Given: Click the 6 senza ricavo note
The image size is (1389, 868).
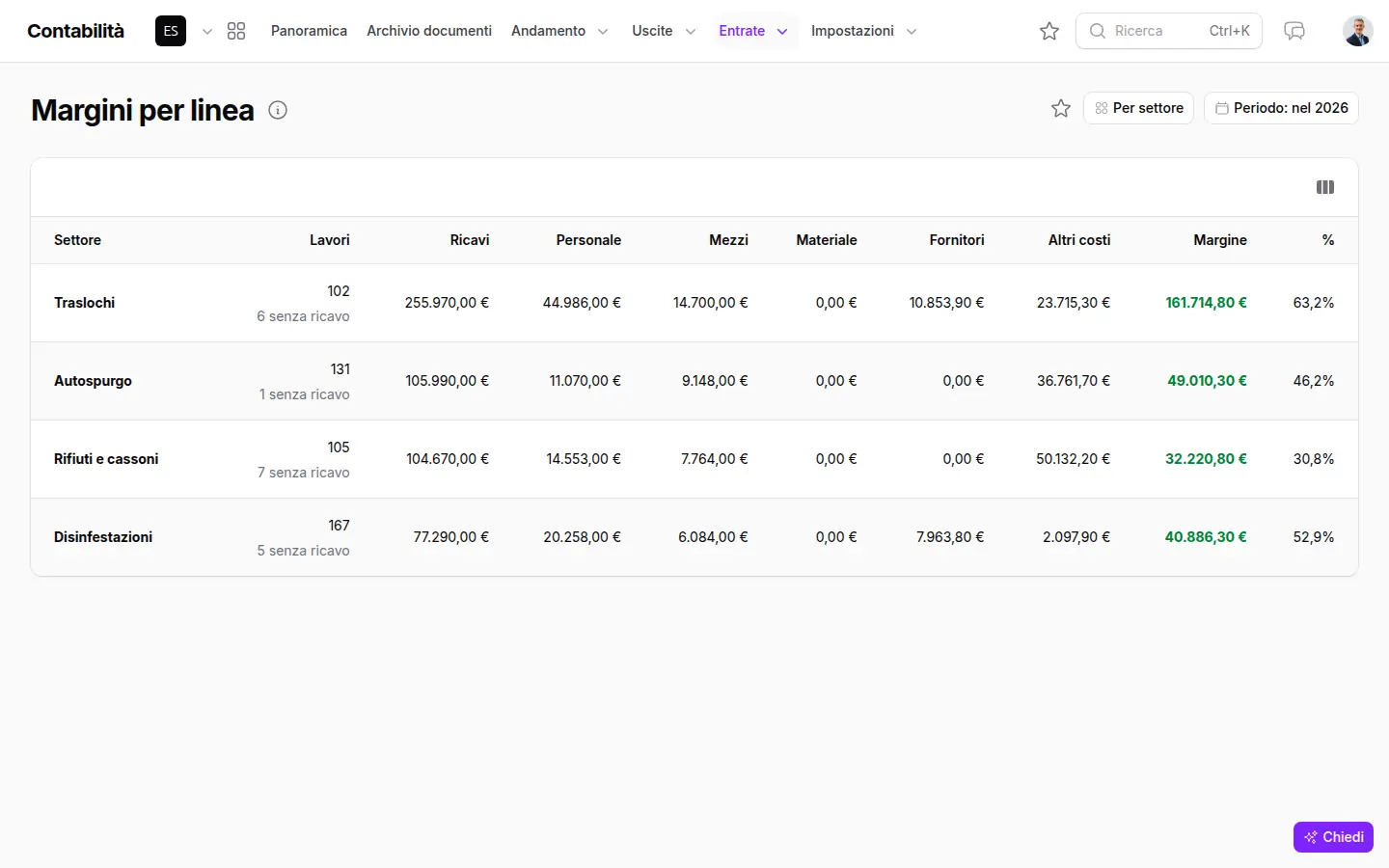Looking at the screenshot, I should point(303,316).
